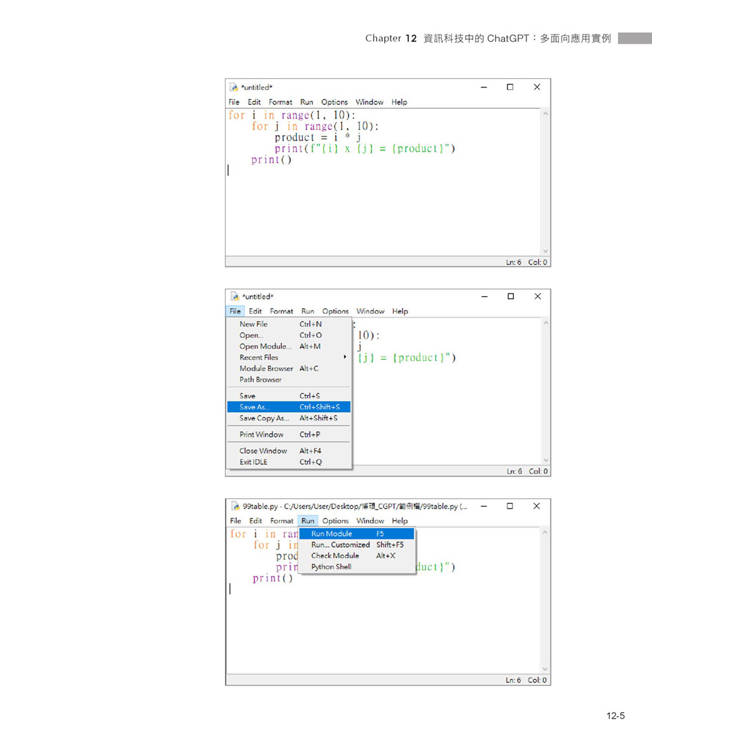Choose Check Module Alt+X entry

click(x=357, y=555)
